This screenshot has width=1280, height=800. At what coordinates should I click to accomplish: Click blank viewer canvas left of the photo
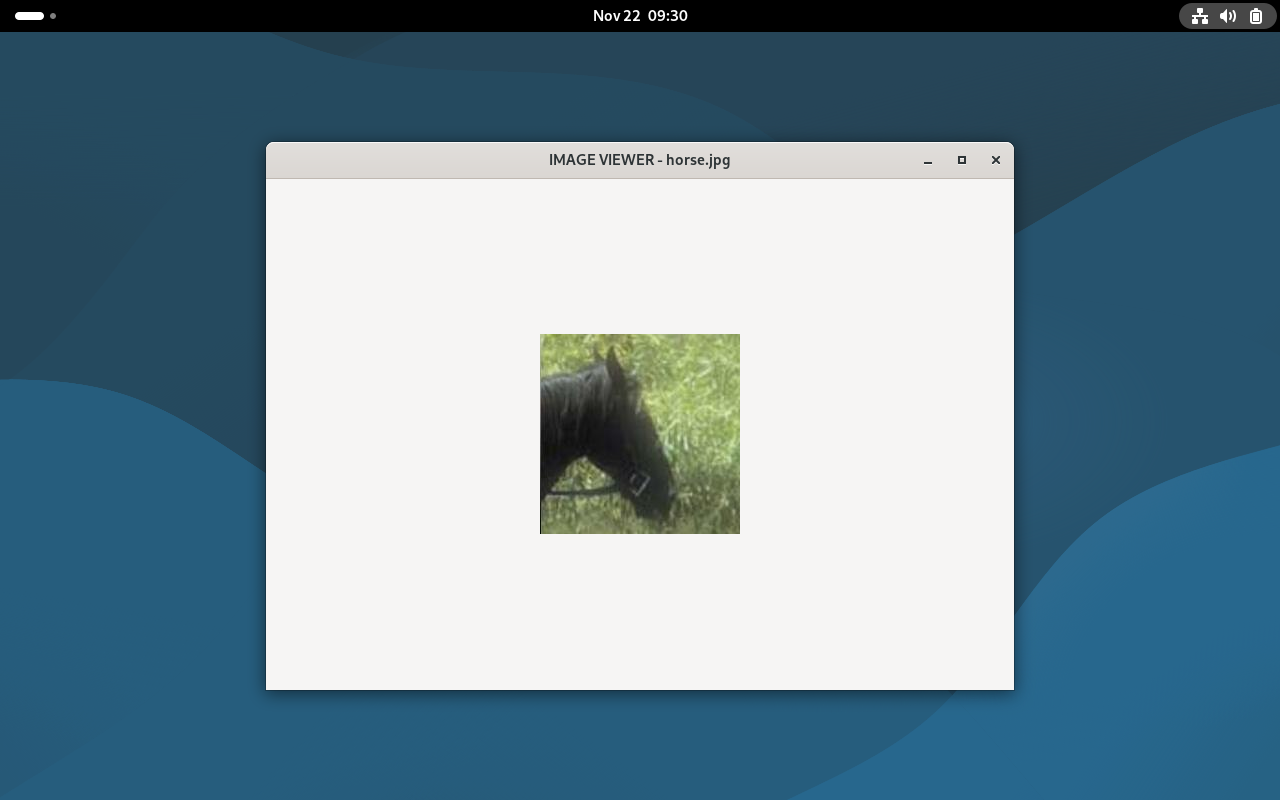click(400, 434)
